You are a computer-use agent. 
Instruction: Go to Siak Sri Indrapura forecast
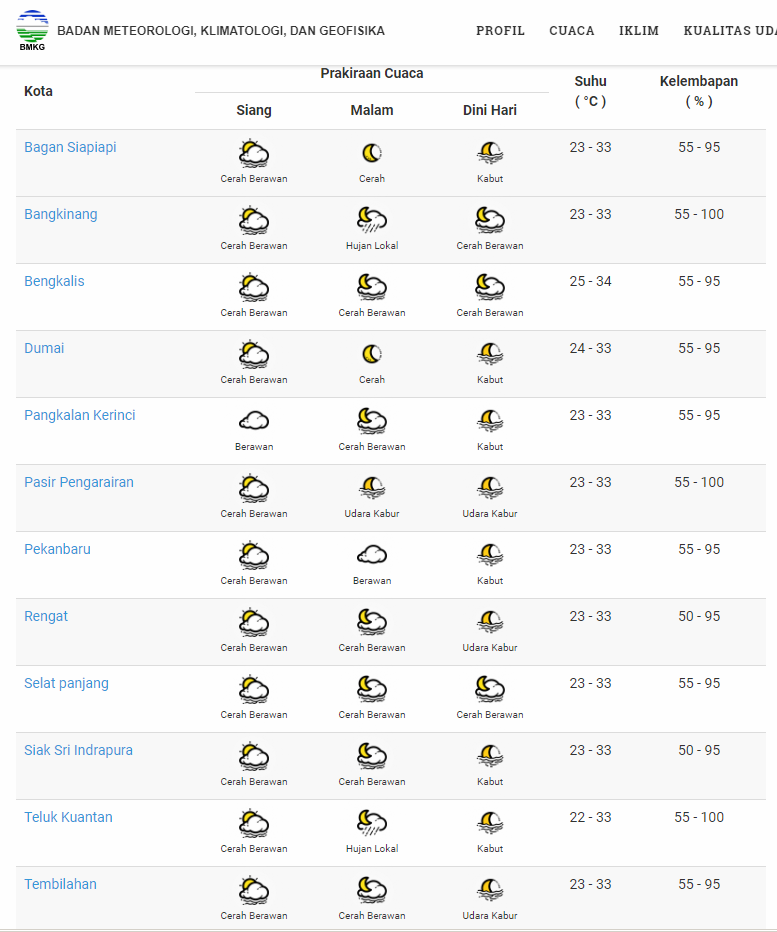[78, 750]
